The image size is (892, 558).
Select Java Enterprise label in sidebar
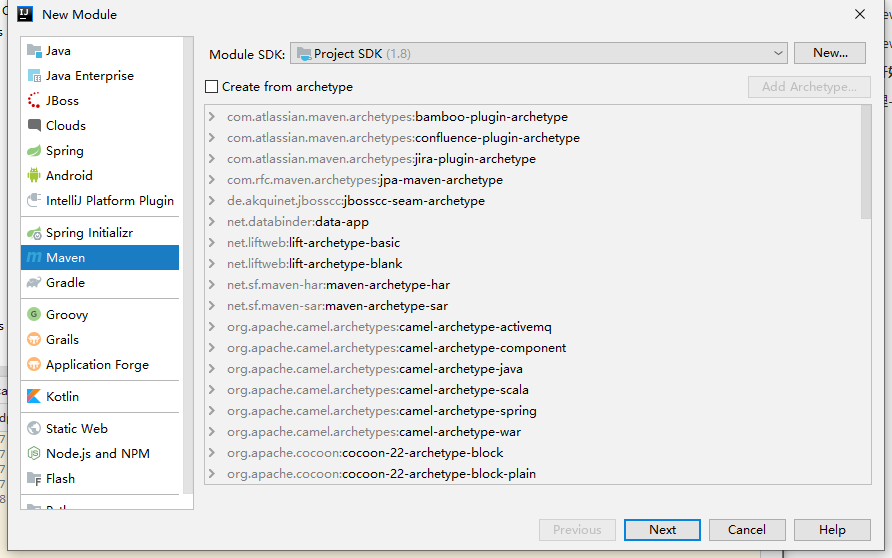(90, 76)
